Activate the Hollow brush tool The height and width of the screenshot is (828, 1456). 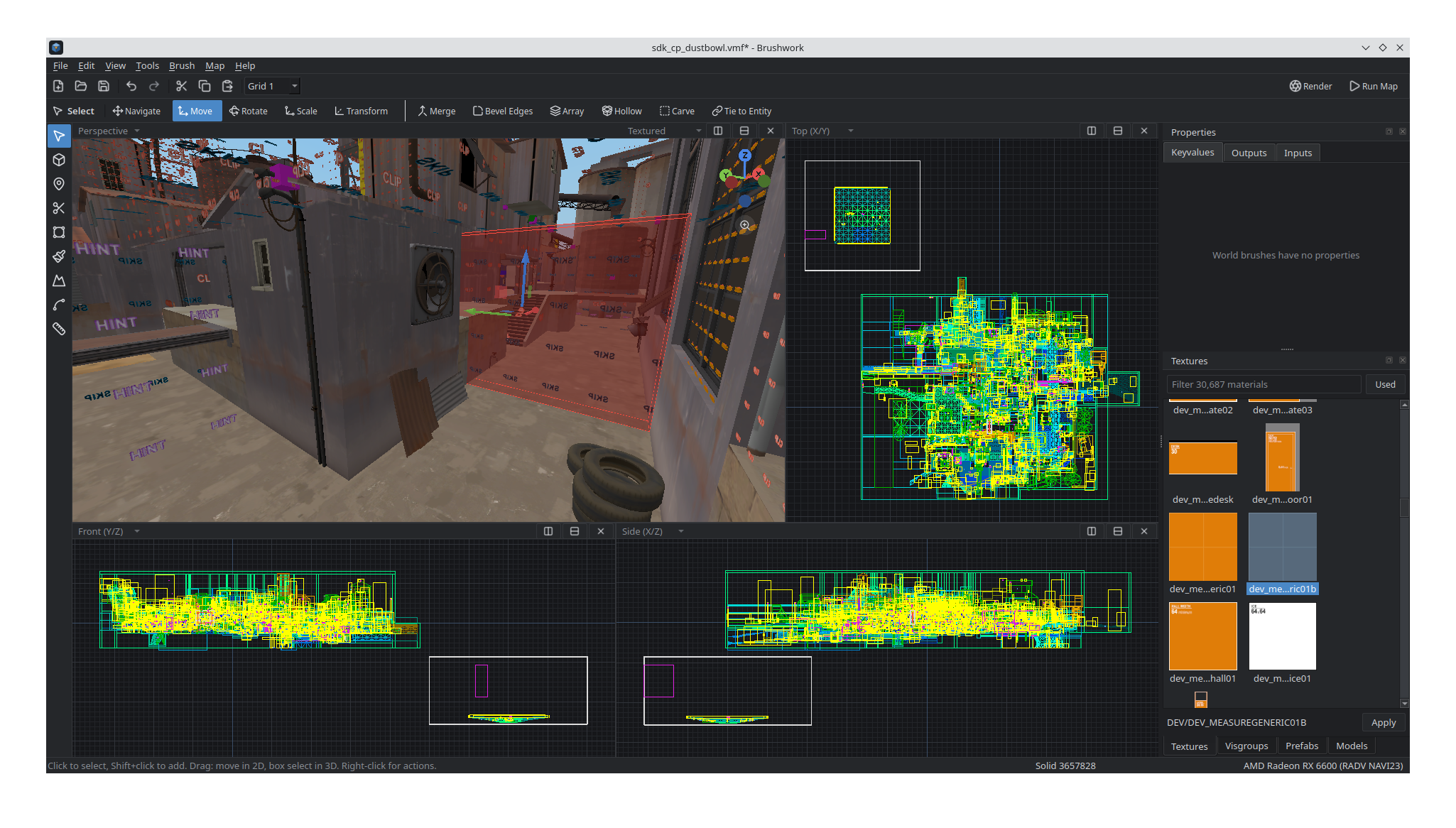click(621, 111)
